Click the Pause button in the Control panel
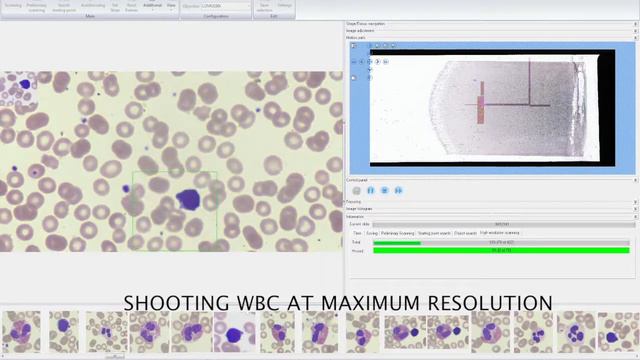Image resolution: width=640 pixels, height=360 pixels. coord(371,191)
